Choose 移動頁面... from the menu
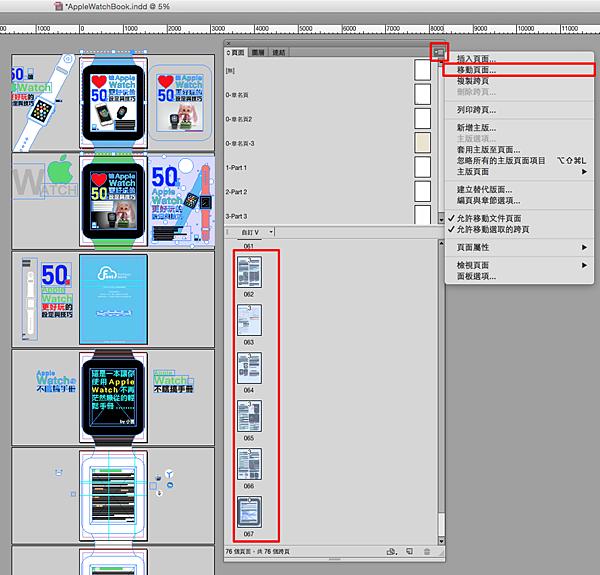 coord(519,70)
